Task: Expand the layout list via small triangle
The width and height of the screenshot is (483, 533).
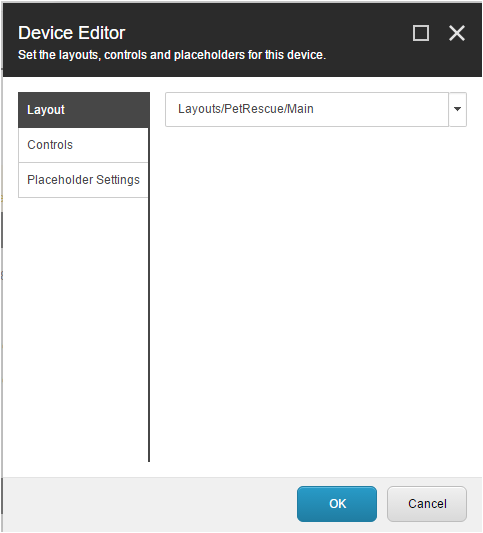Action: pos(458,109)
